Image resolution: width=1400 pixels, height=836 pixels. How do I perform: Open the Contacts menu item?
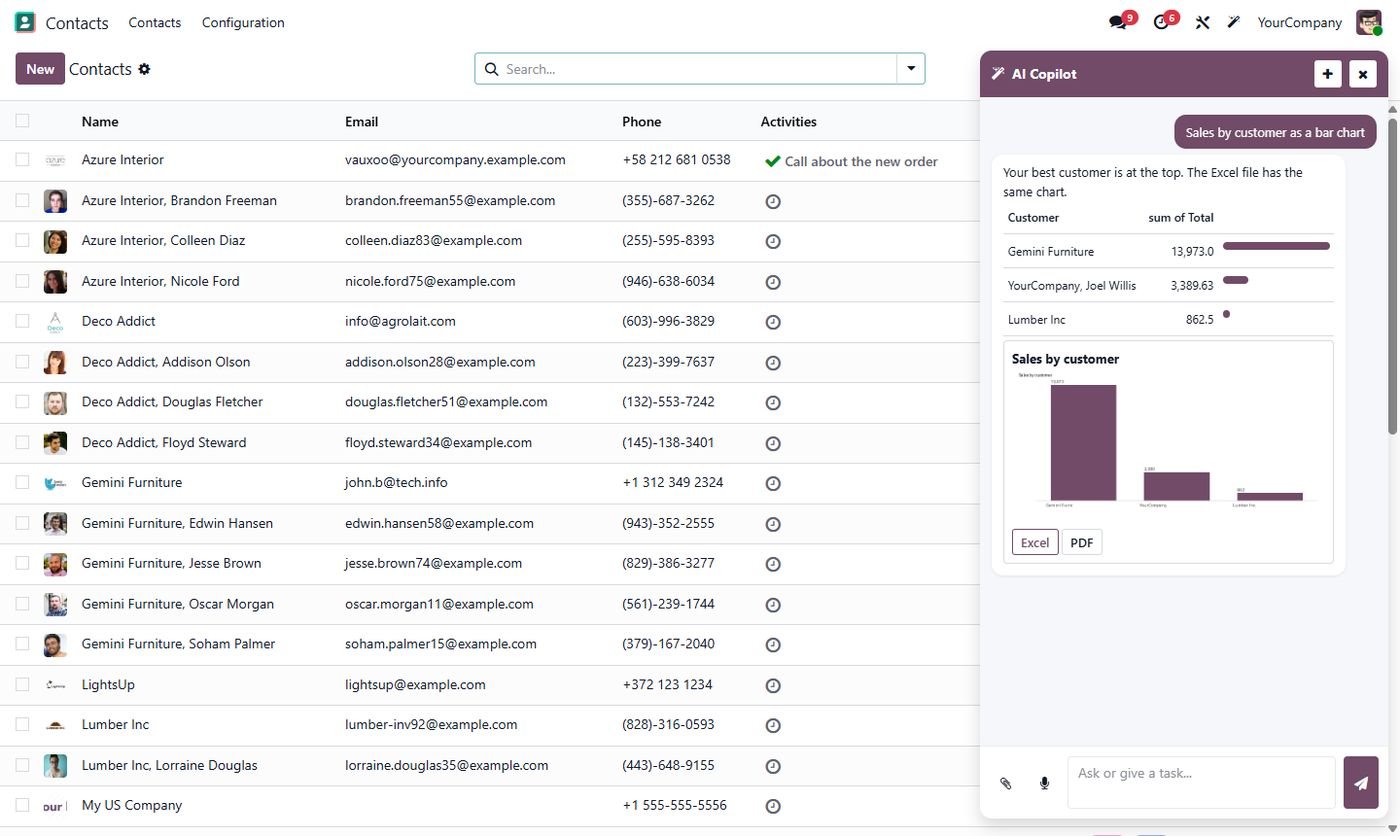155,22
